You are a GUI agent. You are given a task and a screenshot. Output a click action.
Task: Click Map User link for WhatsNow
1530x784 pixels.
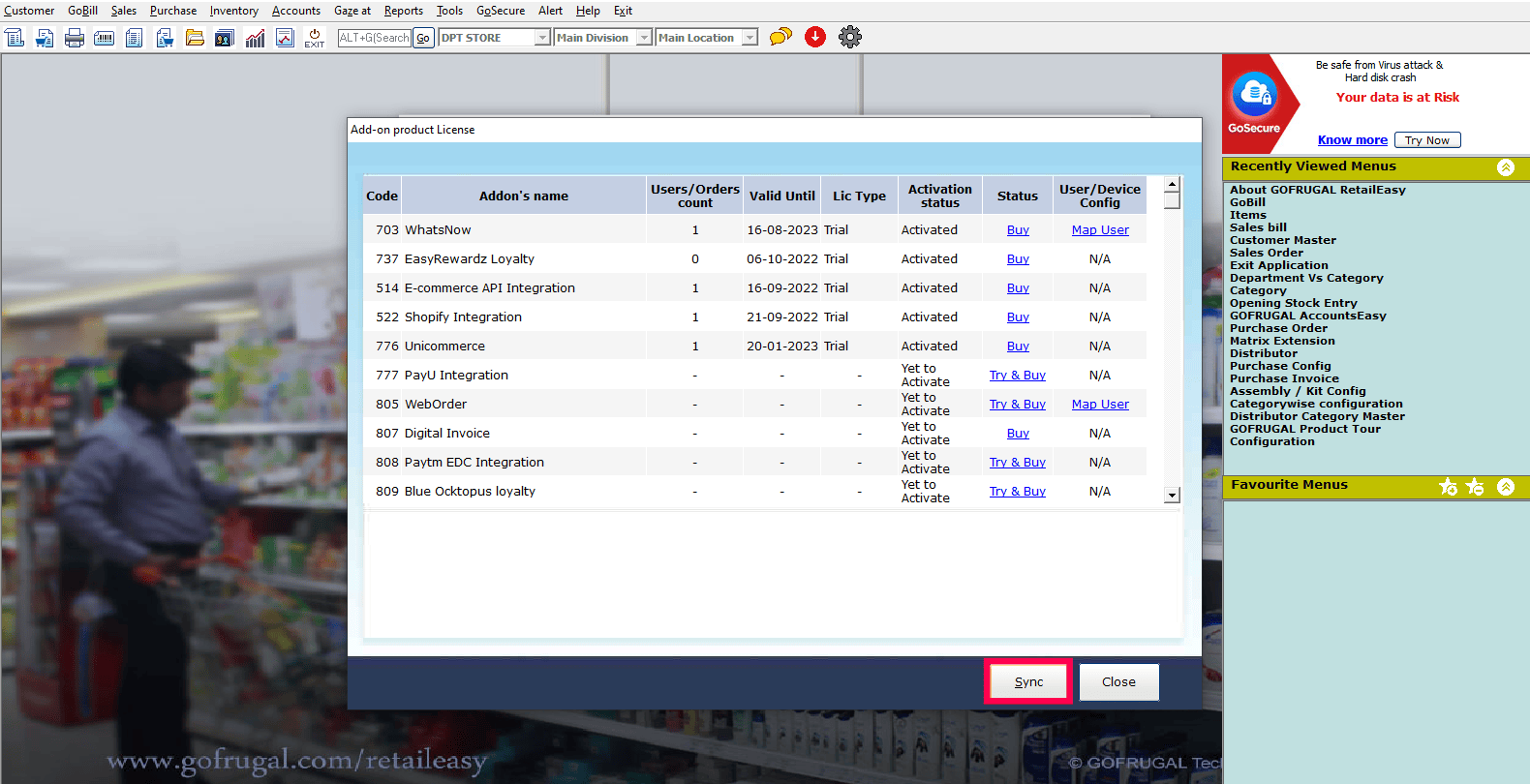1100,230
